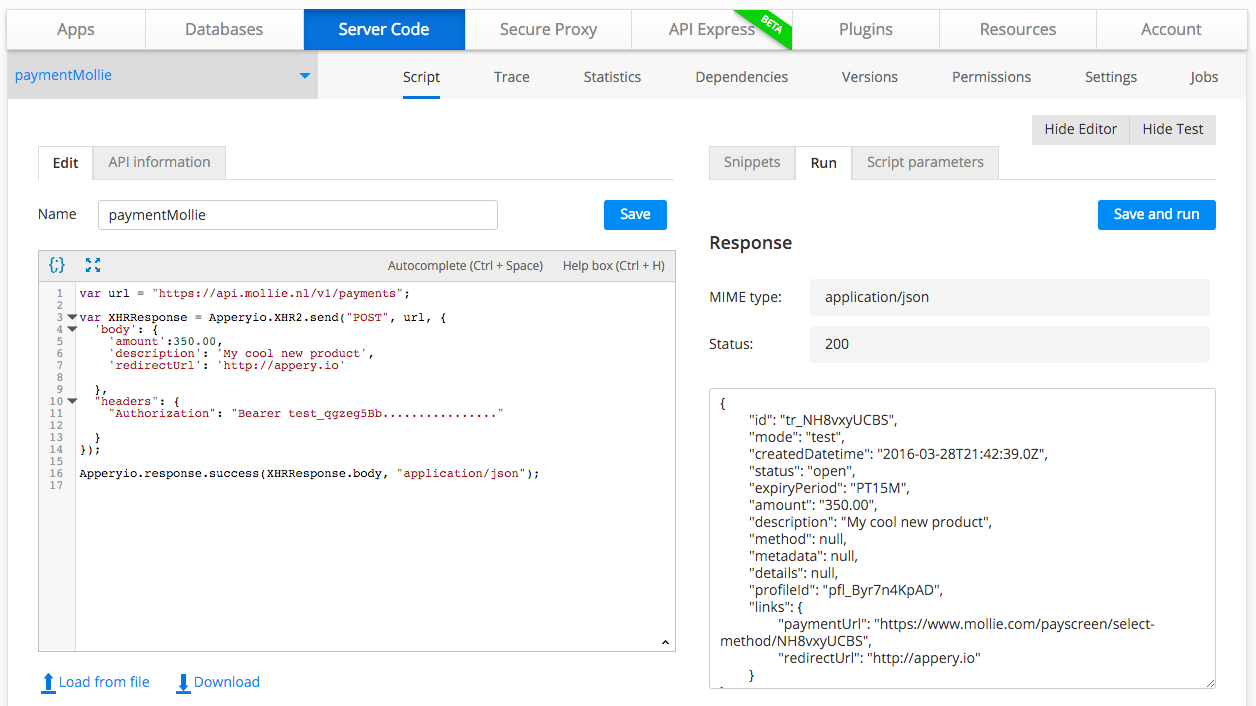Click the Hide Editor button
This screenshot has height=706, width=1256.
point(1080,129)
